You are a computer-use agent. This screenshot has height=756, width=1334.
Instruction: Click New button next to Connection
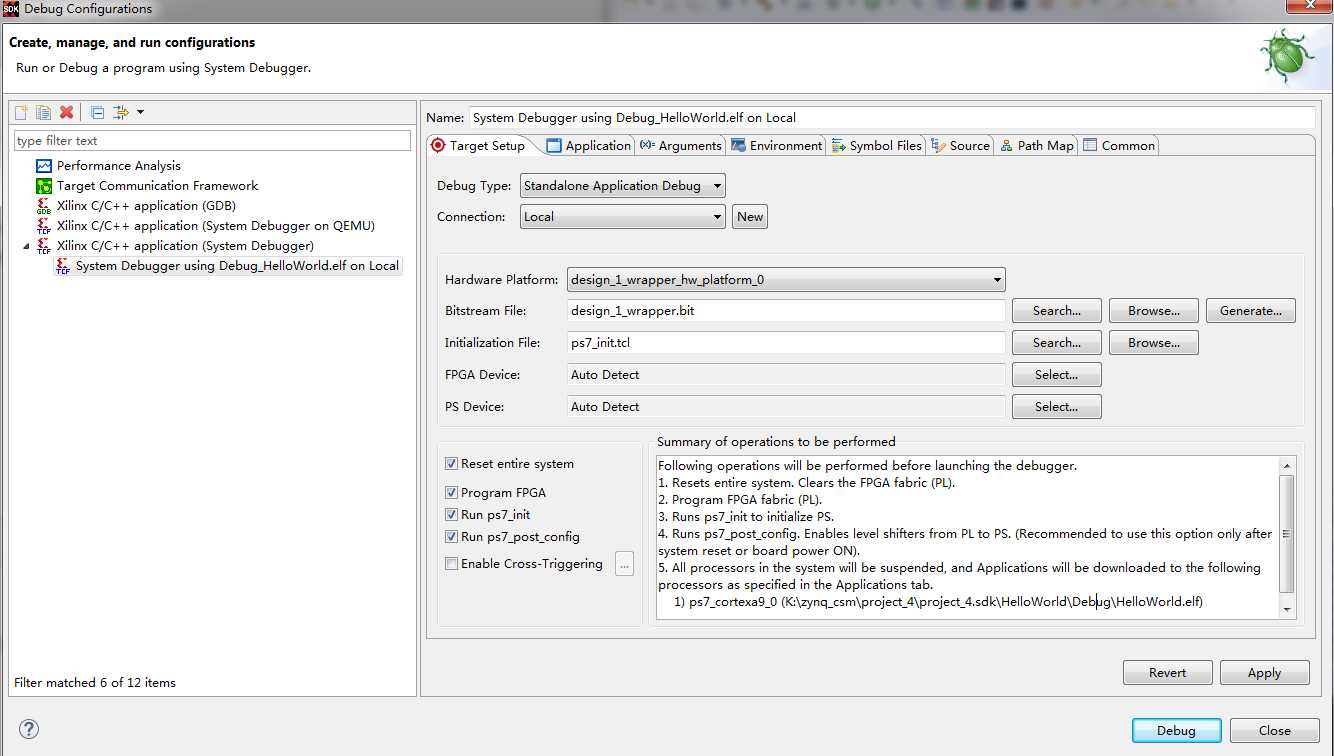[750, 217]
